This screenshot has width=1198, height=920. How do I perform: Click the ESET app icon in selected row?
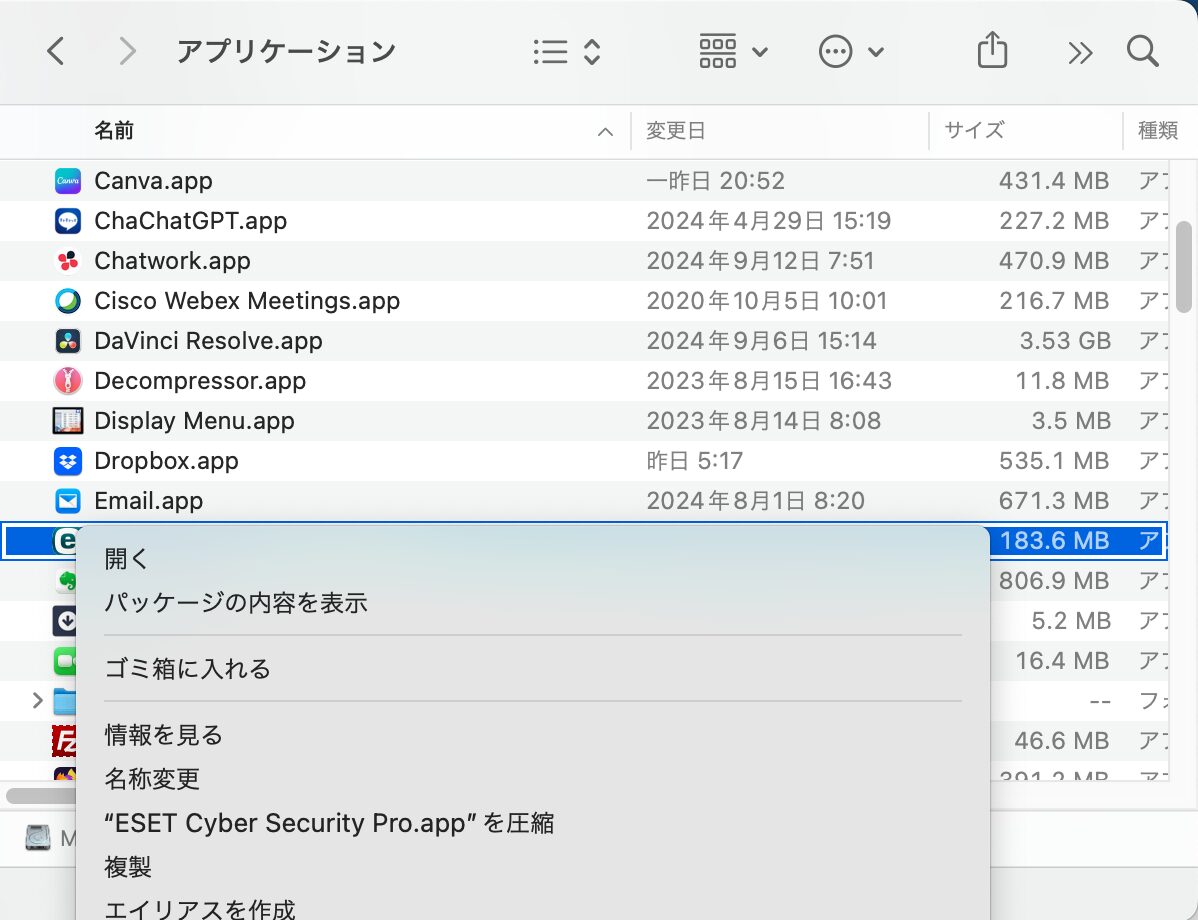tap(66, 540)
